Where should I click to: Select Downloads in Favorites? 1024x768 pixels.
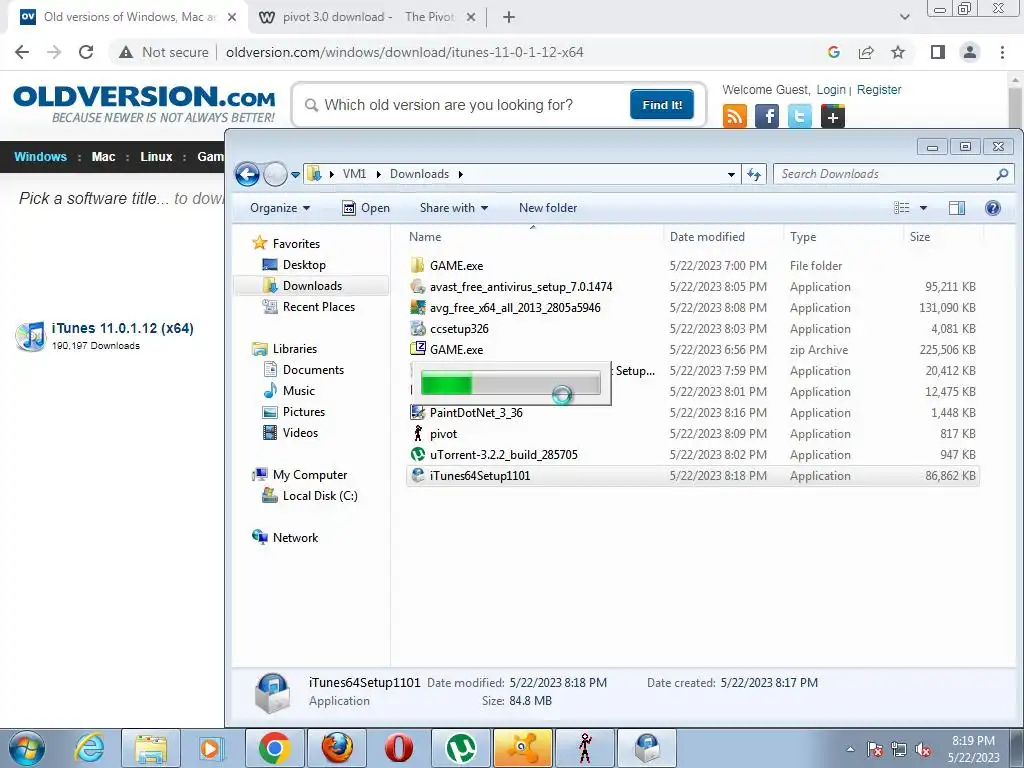coord(312,285)
